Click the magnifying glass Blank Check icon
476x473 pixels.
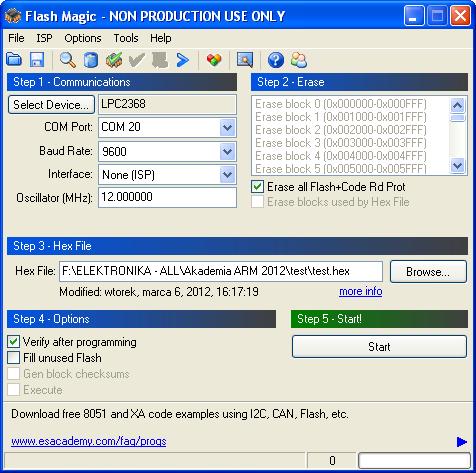pos(68,60)
